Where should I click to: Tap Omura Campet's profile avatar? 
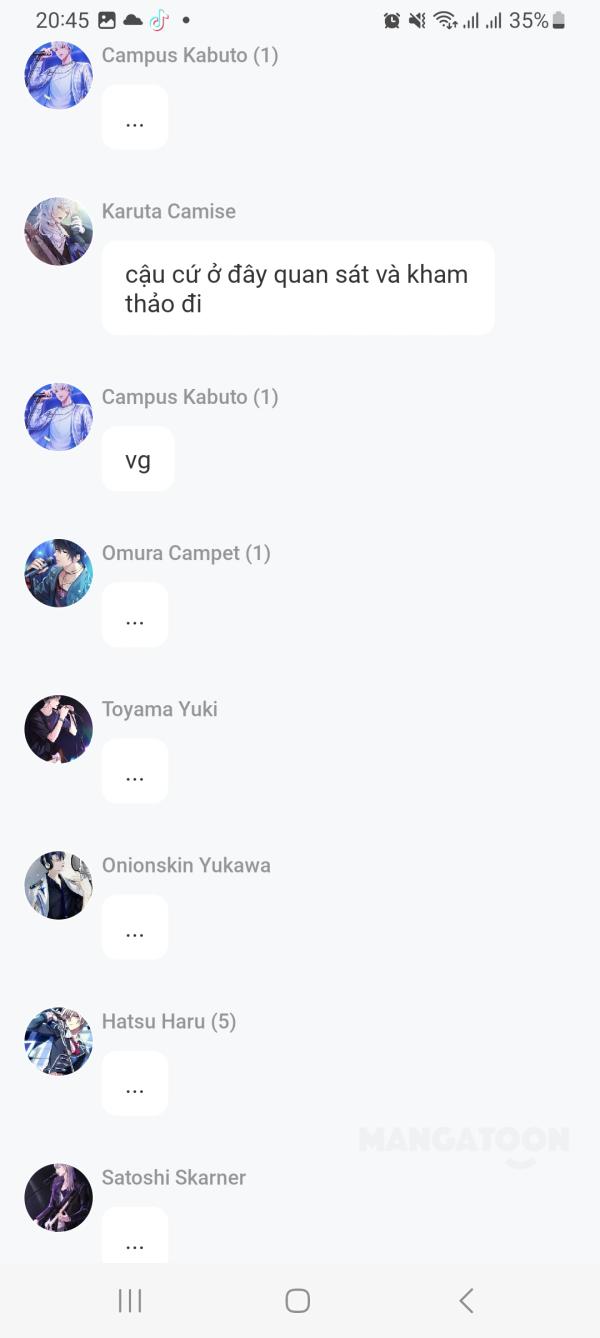[x=59, y=573]
